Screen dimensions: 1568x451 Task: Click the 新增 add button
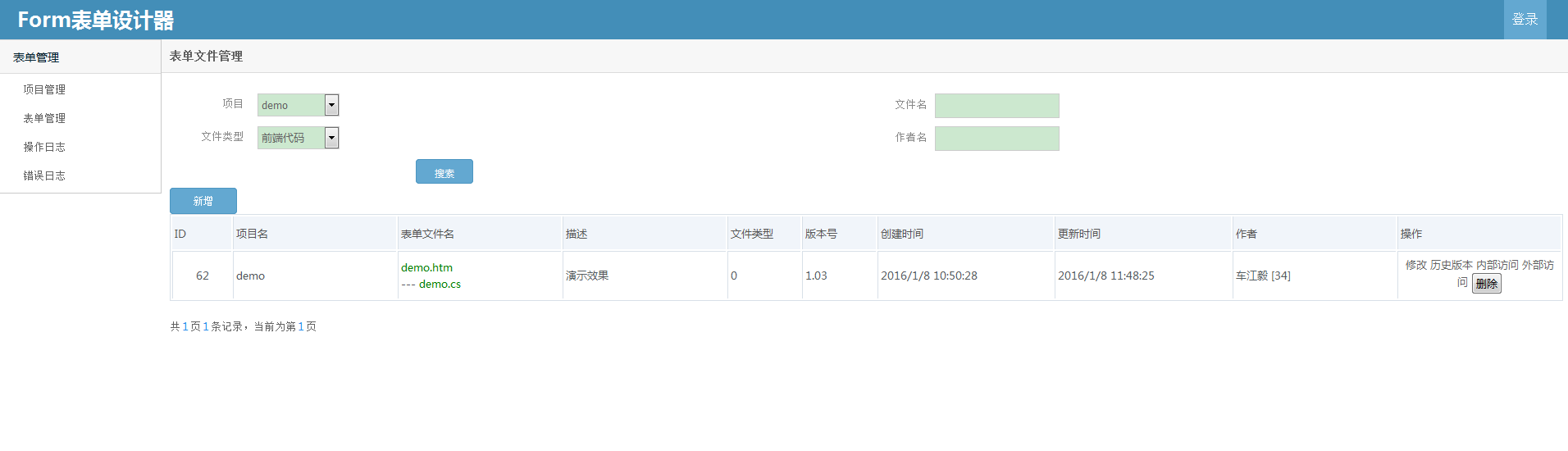(203, 201)
